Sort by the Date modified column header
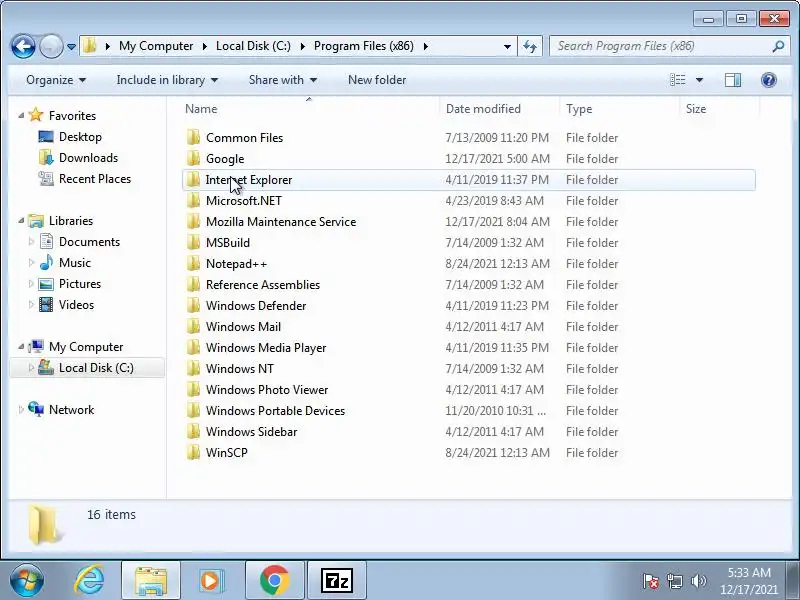This screenshot has width=800, height=600. [x=499, y=109]
